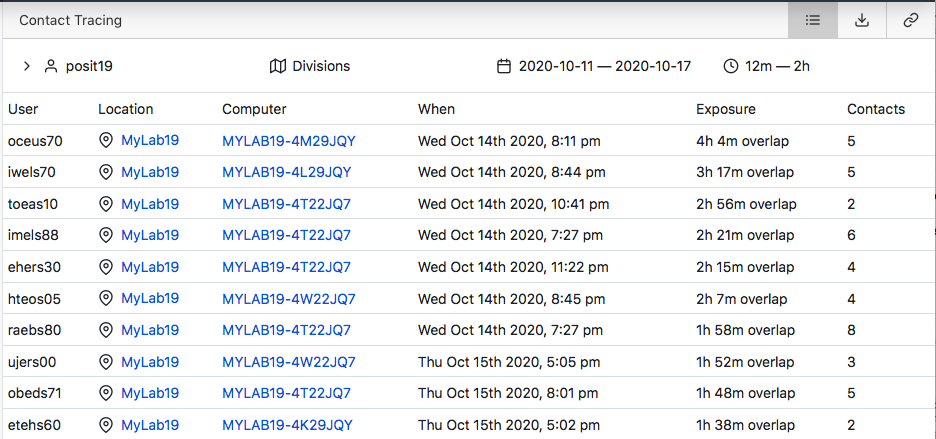This screenshot has width=936, height=439.
Task: Click the user icon beside posit19
Action: 51,66
